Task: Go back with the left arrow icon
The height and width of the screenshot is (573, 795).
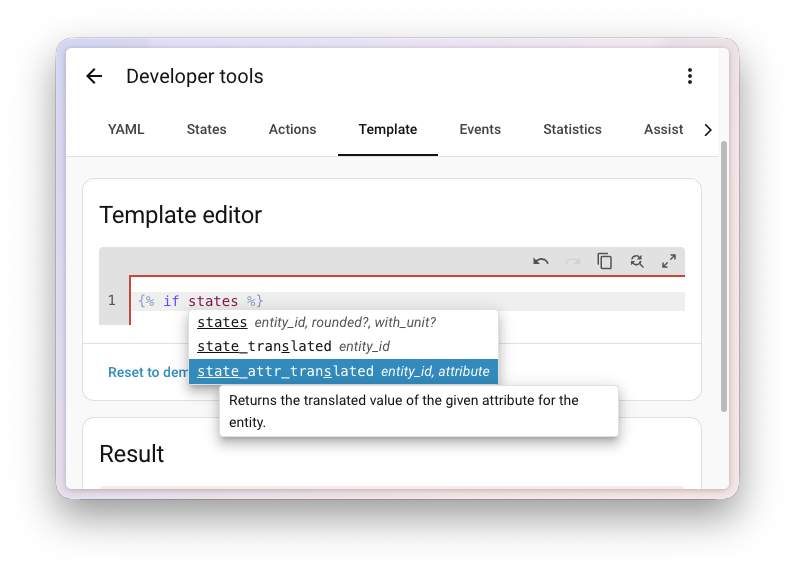Action: click(94, 77)
